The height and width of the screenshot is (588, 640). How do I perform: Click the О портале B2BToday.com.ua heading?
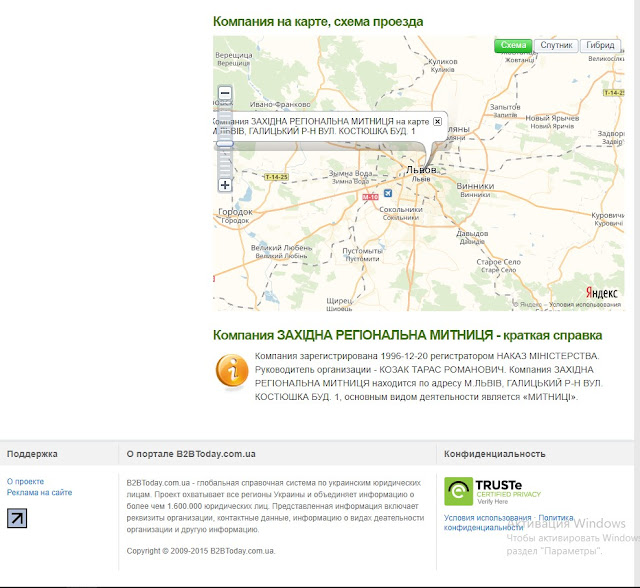[x=191, y=454]
